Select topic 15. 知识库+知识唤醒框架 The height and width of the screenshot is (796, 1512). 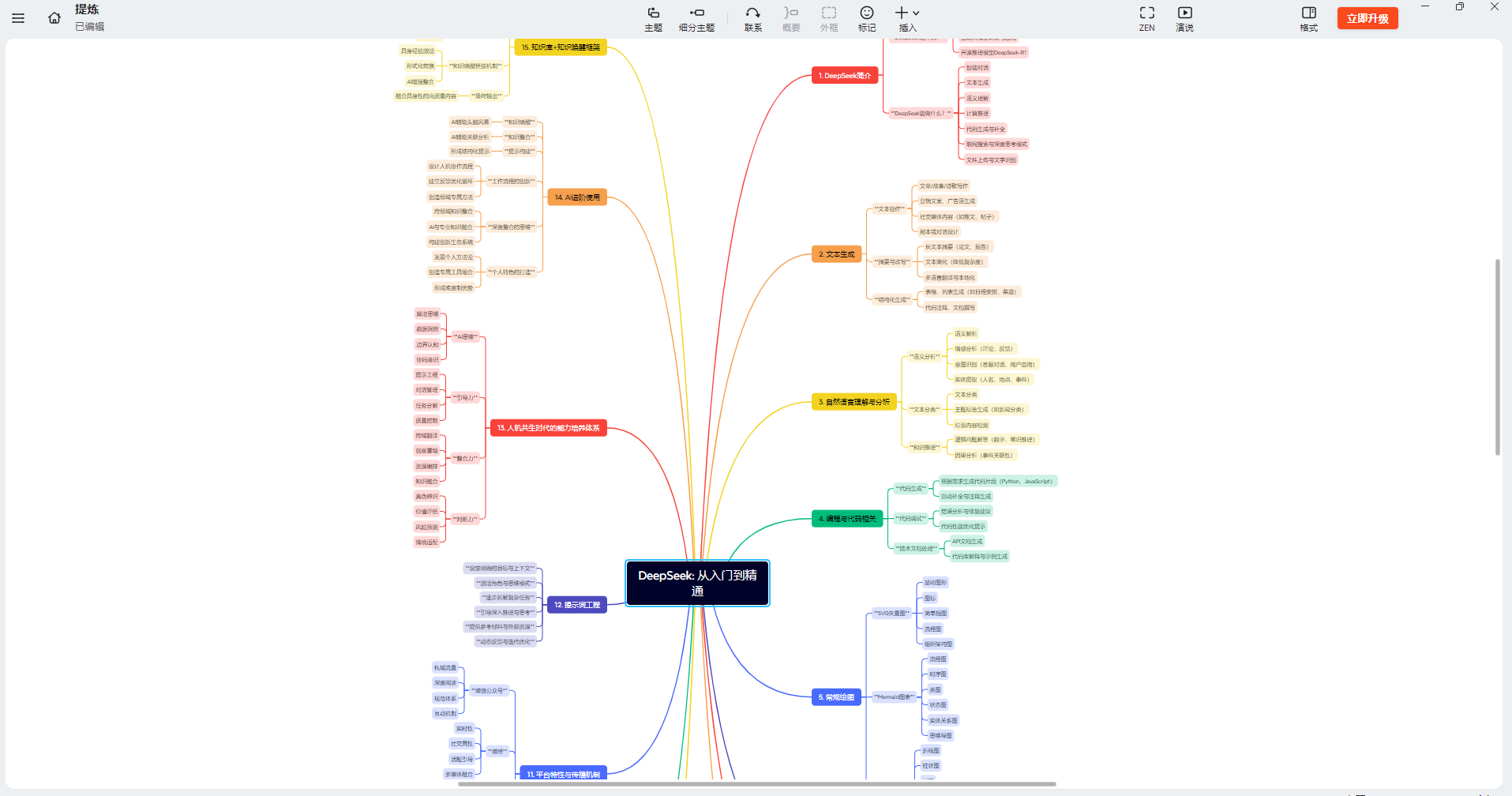point(561,47)
